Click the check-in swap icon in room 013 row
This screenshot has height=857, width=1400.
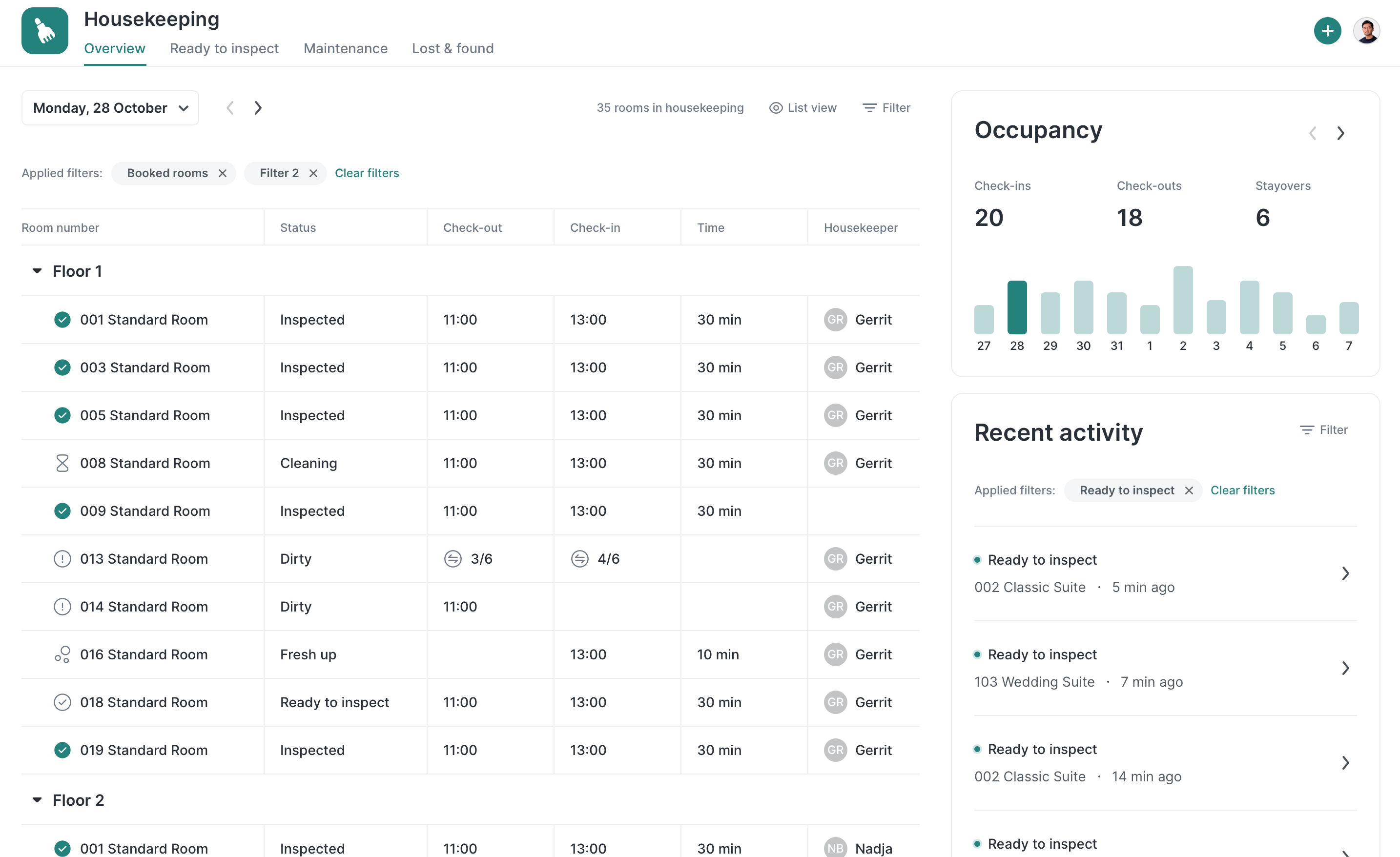[579, 559]
